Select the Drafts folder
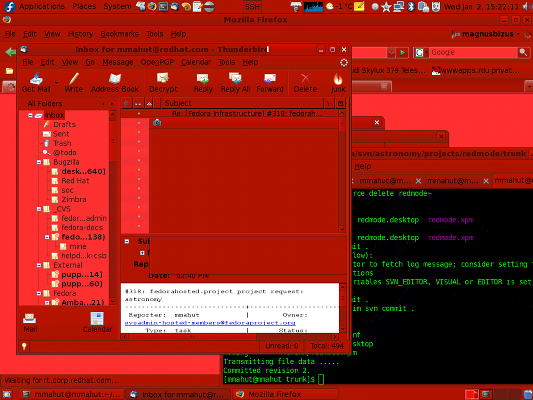533x400 pixels. (x=64, y=124)
